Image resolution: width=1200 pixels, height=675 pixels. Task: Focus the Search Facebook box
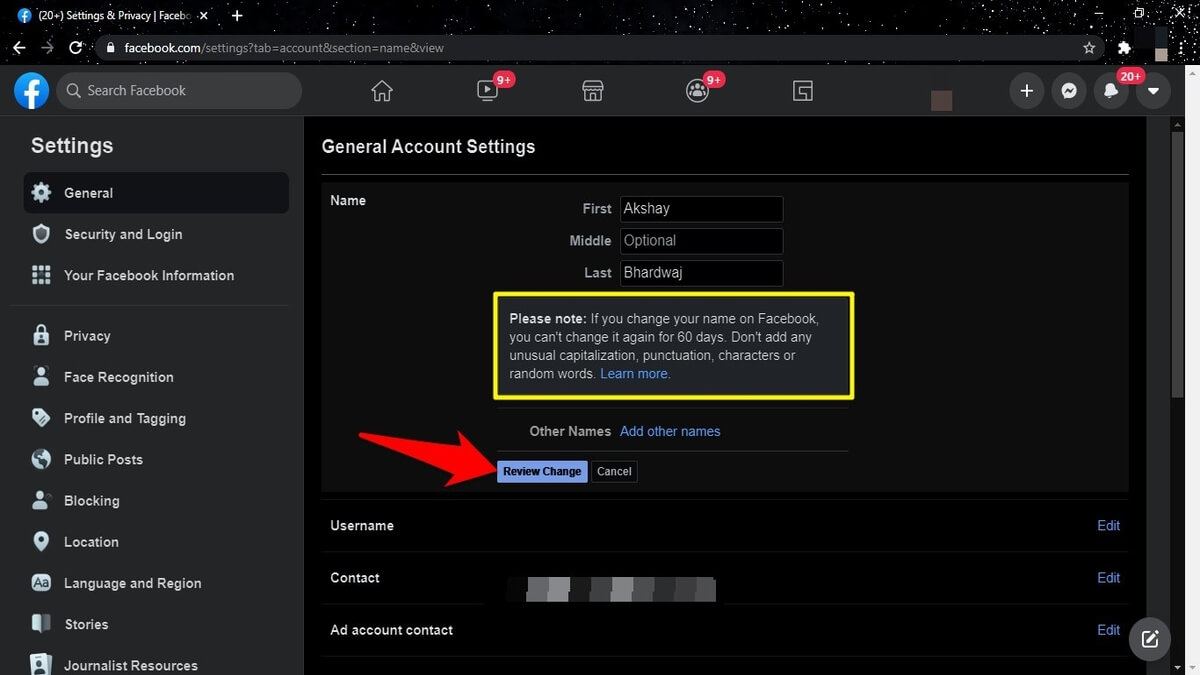[x=180, y=91]
